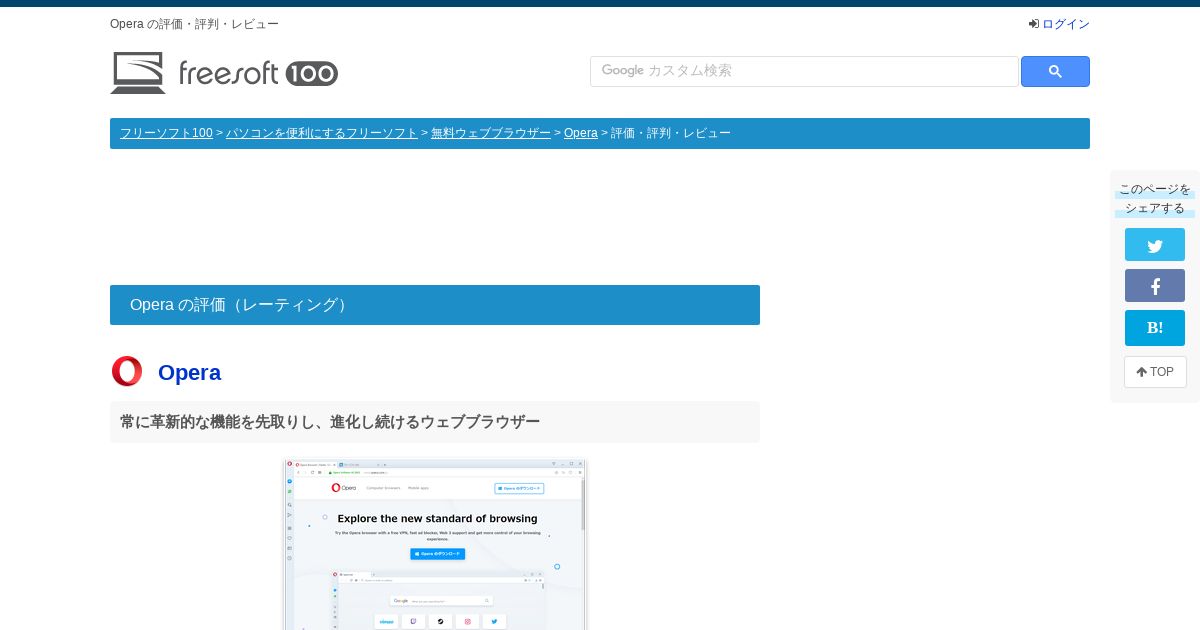Image resolution: width=1200 pixels, height=630 pixels.
Task: Click 評価・評判・レビュー breadcrumb text
Action: click(x=671, y=133)
